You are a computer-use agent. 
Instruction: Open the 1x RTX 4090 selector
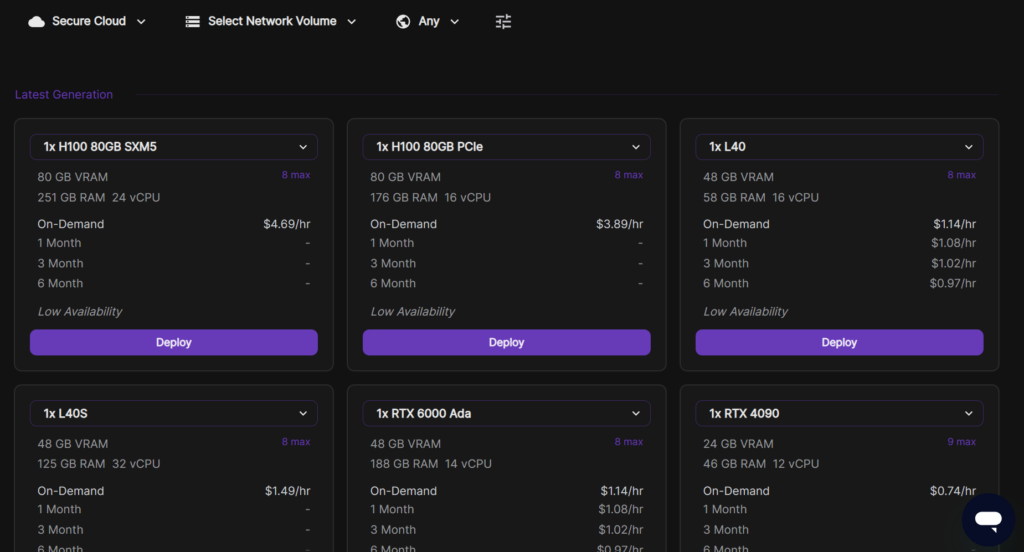click(x=839, y=414)
